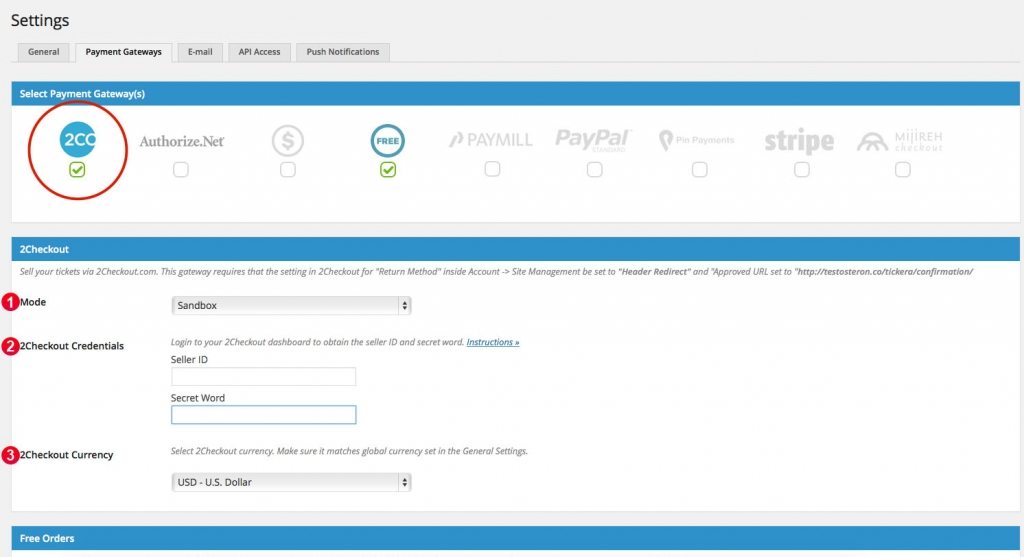
Task: Enable the PayPal gateway checkbox
Action: point(594,170)
